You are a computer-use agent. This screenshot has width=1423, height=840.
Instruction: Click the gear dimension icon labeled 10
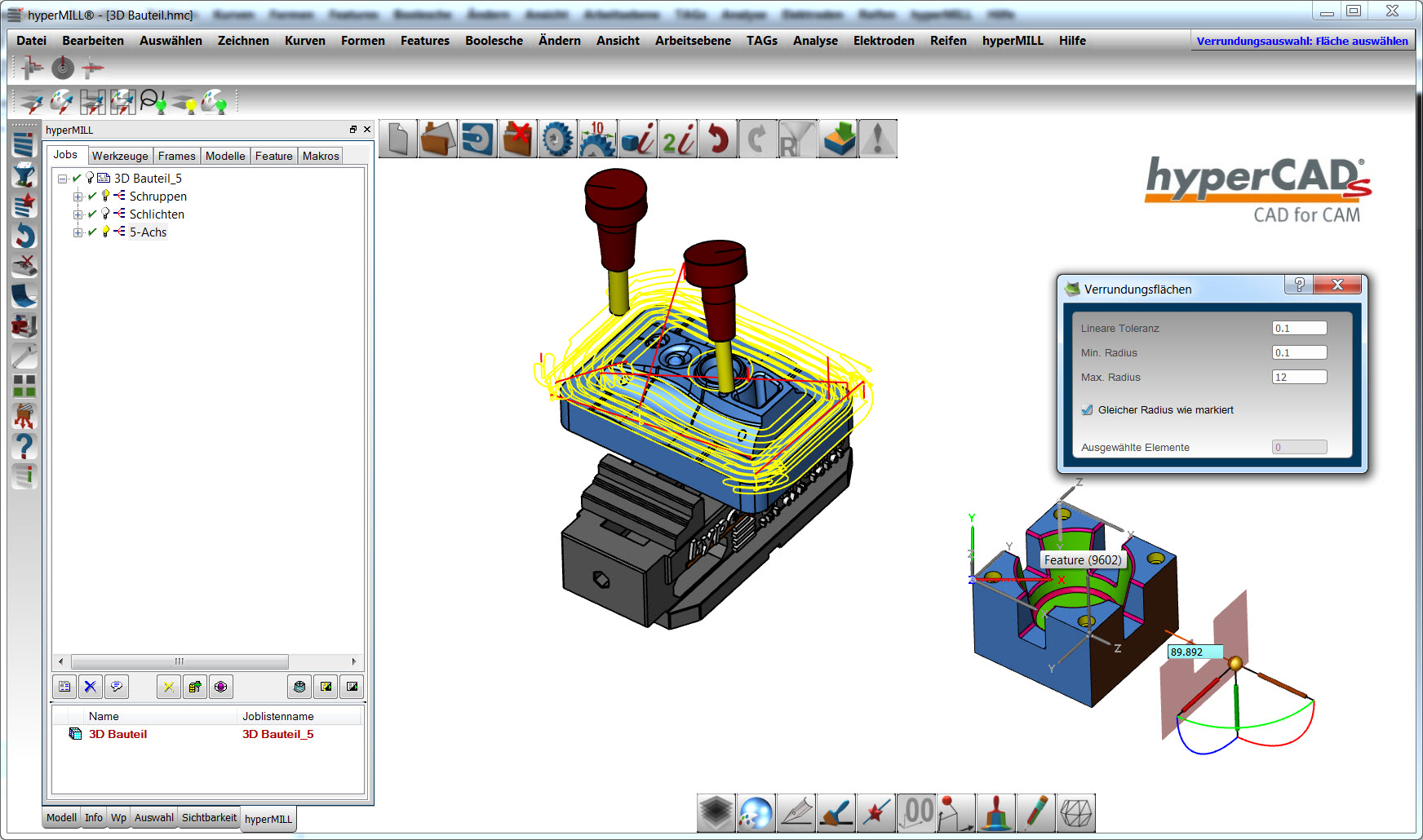tap(598, 139)
